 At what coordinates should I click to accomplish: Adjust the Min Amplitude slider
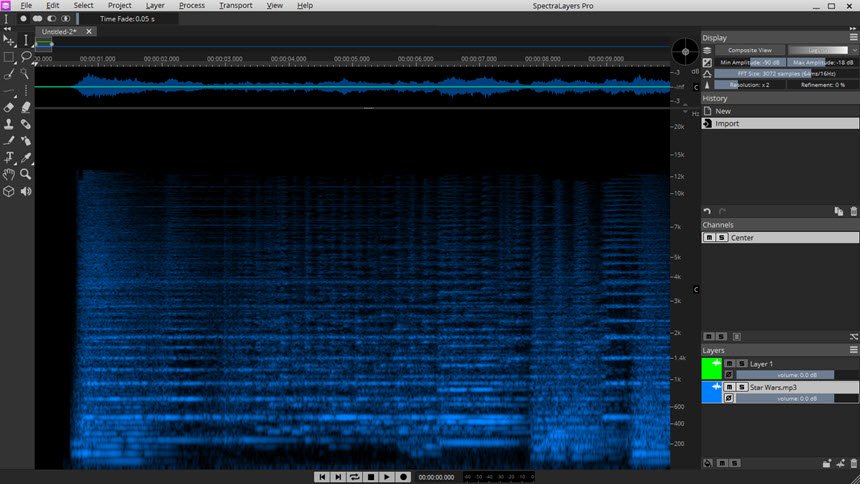coord(750,63)
